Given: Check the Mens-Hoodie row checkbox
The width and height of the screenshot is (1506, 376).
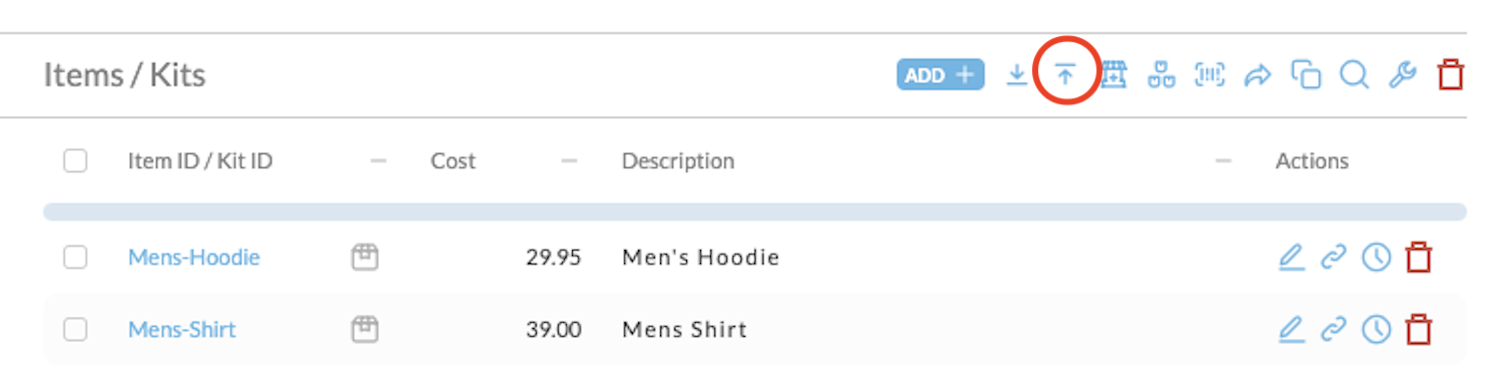Looking at the screenshot, I should click(75, 258).
